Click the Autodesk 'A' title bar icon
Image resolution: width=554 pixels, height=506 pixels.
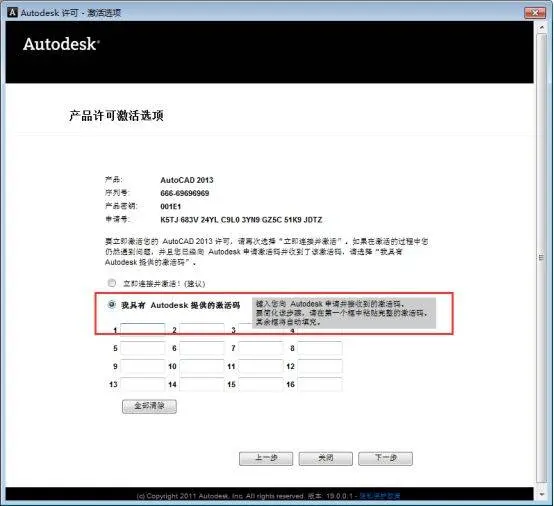(12, 12)
